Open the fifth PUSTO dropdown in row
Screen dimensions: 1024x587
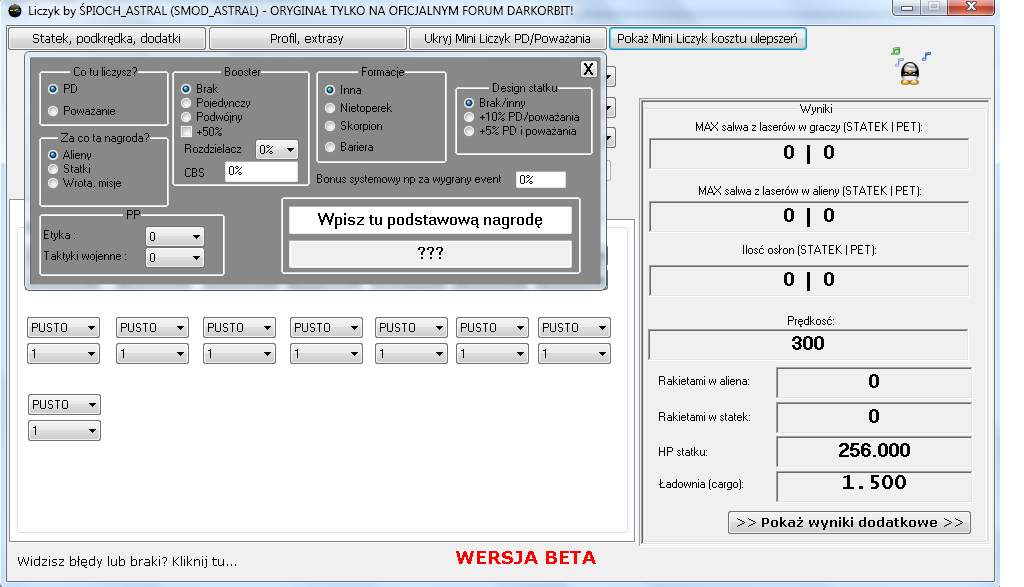411,328
